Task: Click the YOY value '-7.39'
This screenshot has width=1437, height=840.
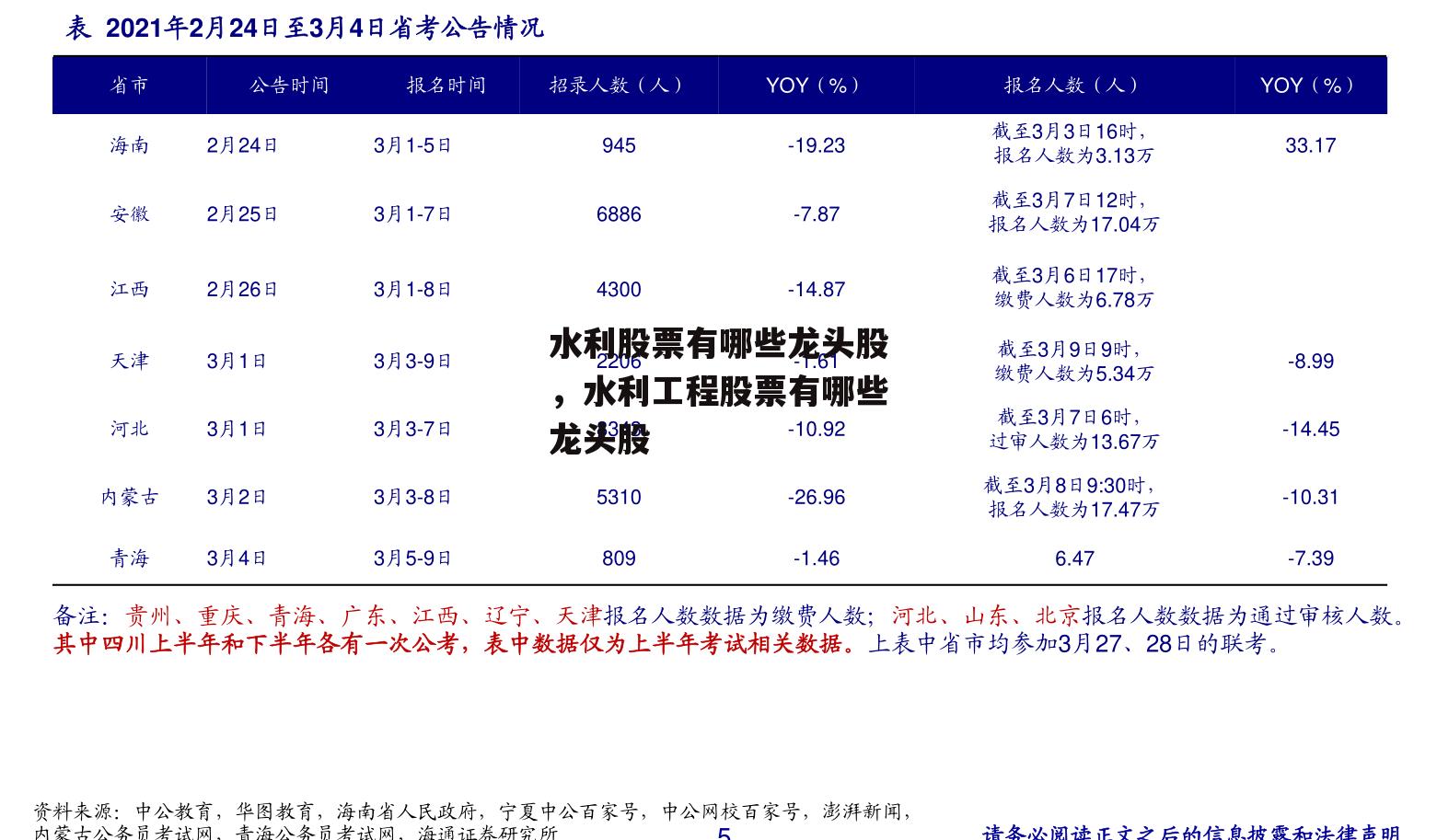Action: [x=1310, y=558]
